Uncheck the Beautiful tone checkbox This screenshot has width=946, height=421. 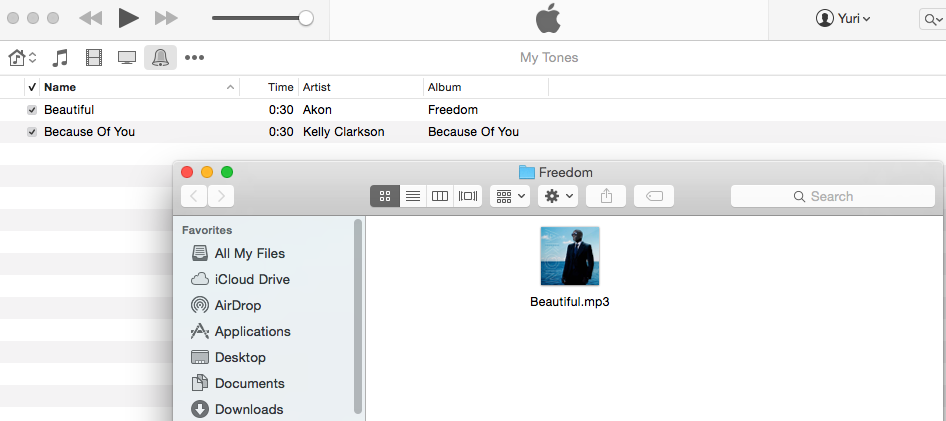pyautogui.click(x=32, y=110)
